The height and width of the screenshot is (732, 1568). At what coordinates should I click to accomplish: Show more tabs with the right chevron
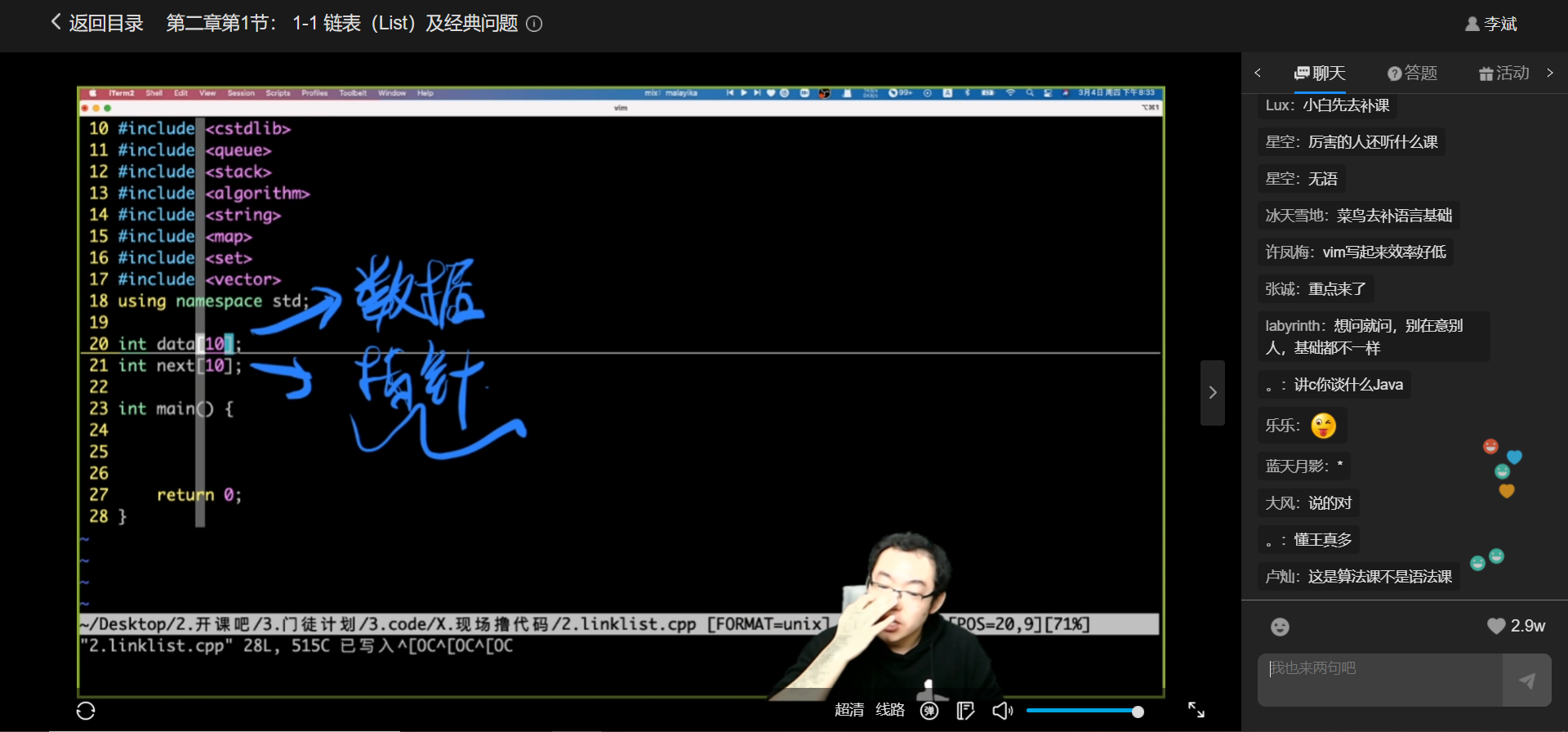[x=1550, y=73]
